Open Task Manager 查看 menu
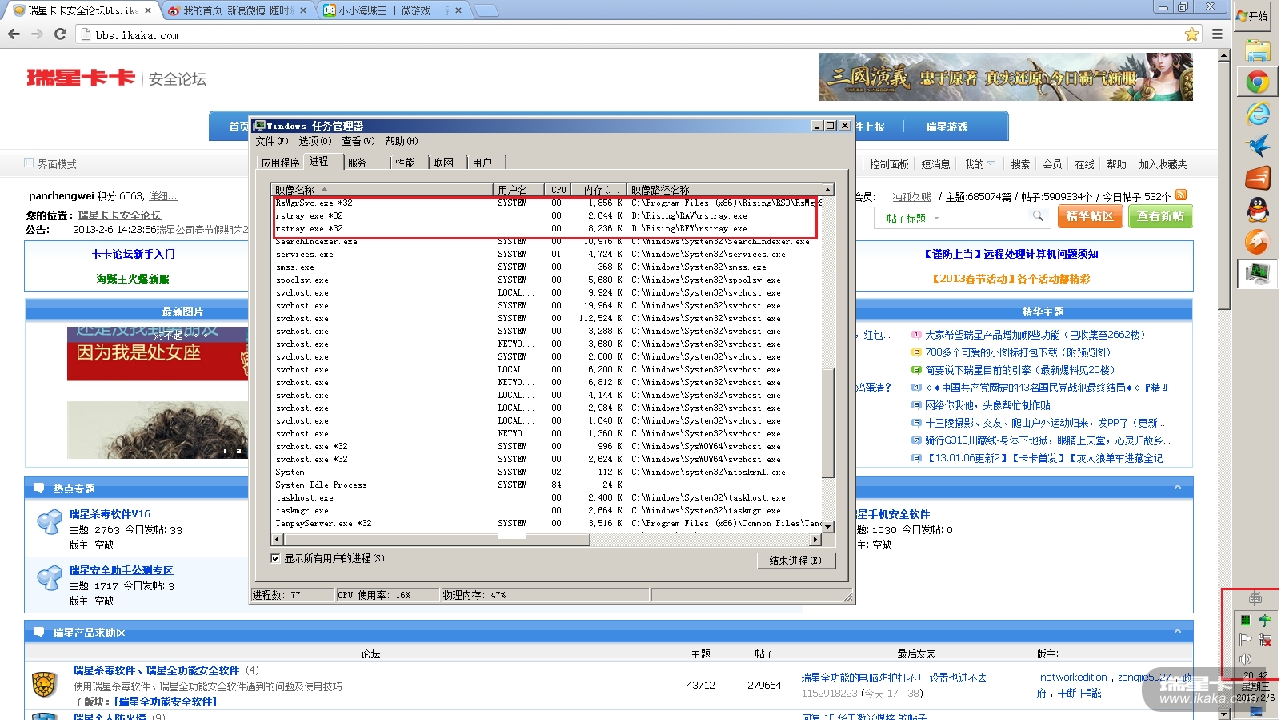 pyautogui.click(x=357, y=141)
